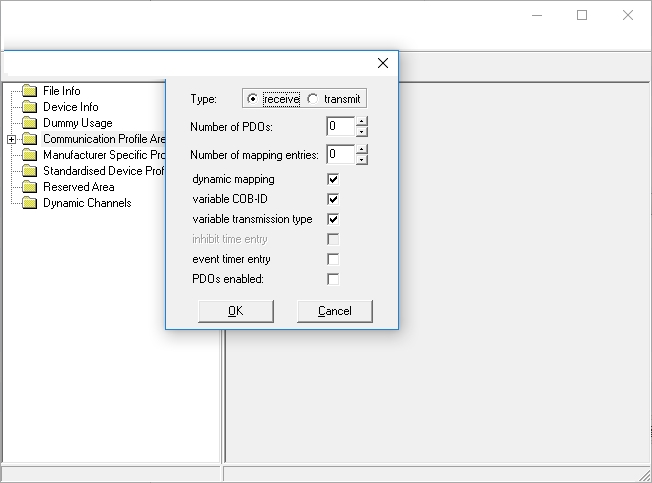Screen dimensions: 652x483
Task: Select the receive radio button
Action: pos(252,99)
